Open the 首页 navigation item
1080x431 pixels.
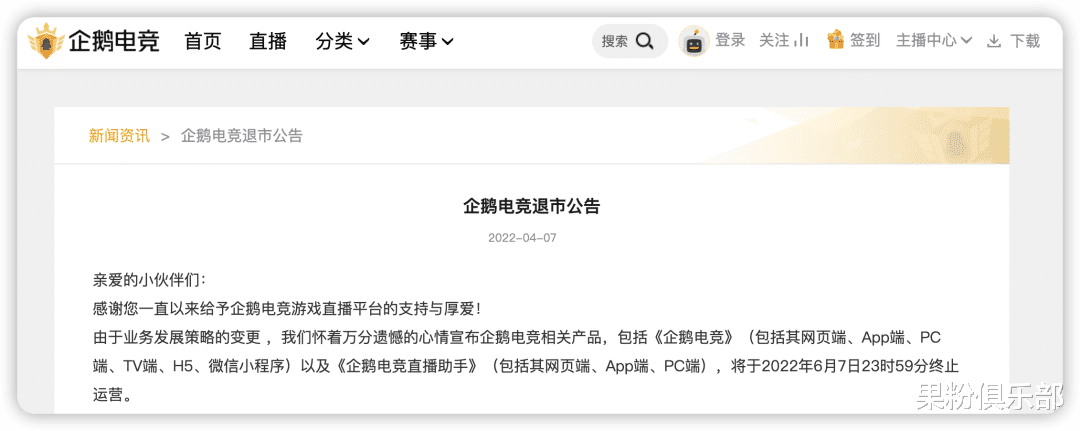pyautogui.click(x=202, y=41)
